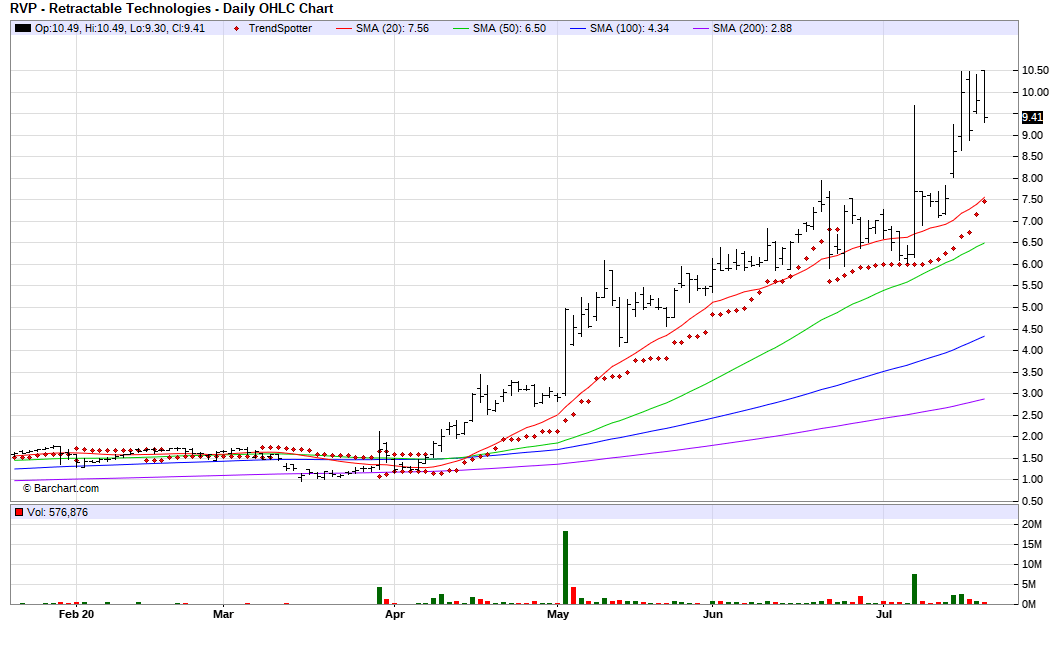Click the 20M volume axis label
This screenshot has height=645, width=1060.
click(1032, 524)
